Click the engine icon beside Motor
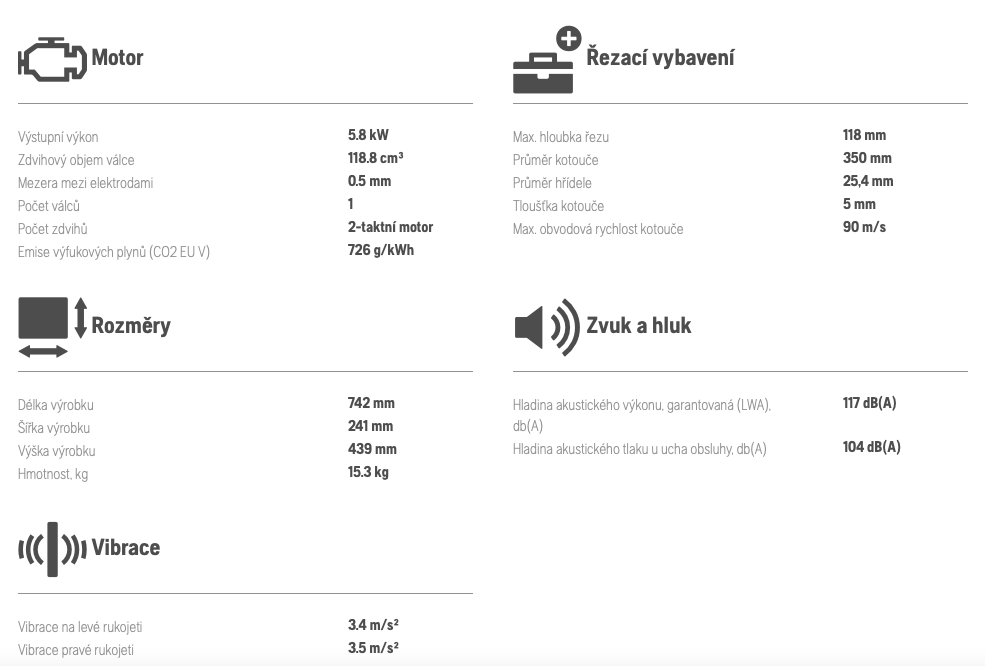Image resolution: width=985 pixels, height=666 pixels. 52,59
